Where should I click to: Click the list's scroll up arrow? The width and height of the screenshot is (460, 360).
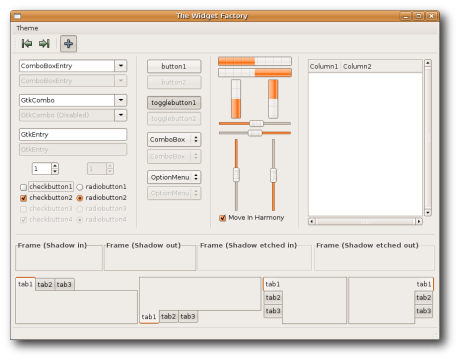(428, 63)
